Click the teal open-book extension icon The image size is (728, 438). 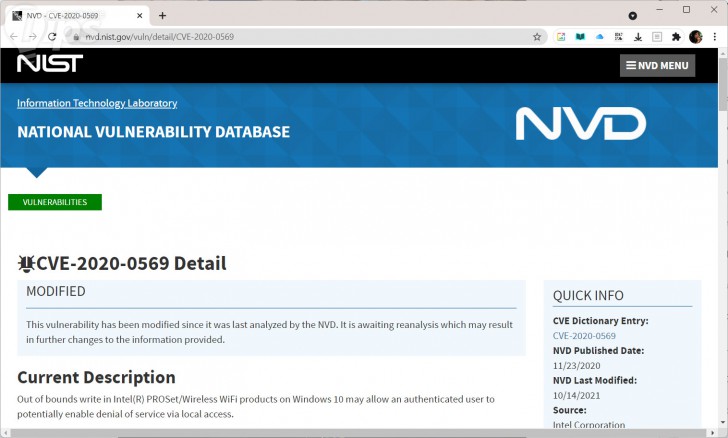(x=580, y=37)
